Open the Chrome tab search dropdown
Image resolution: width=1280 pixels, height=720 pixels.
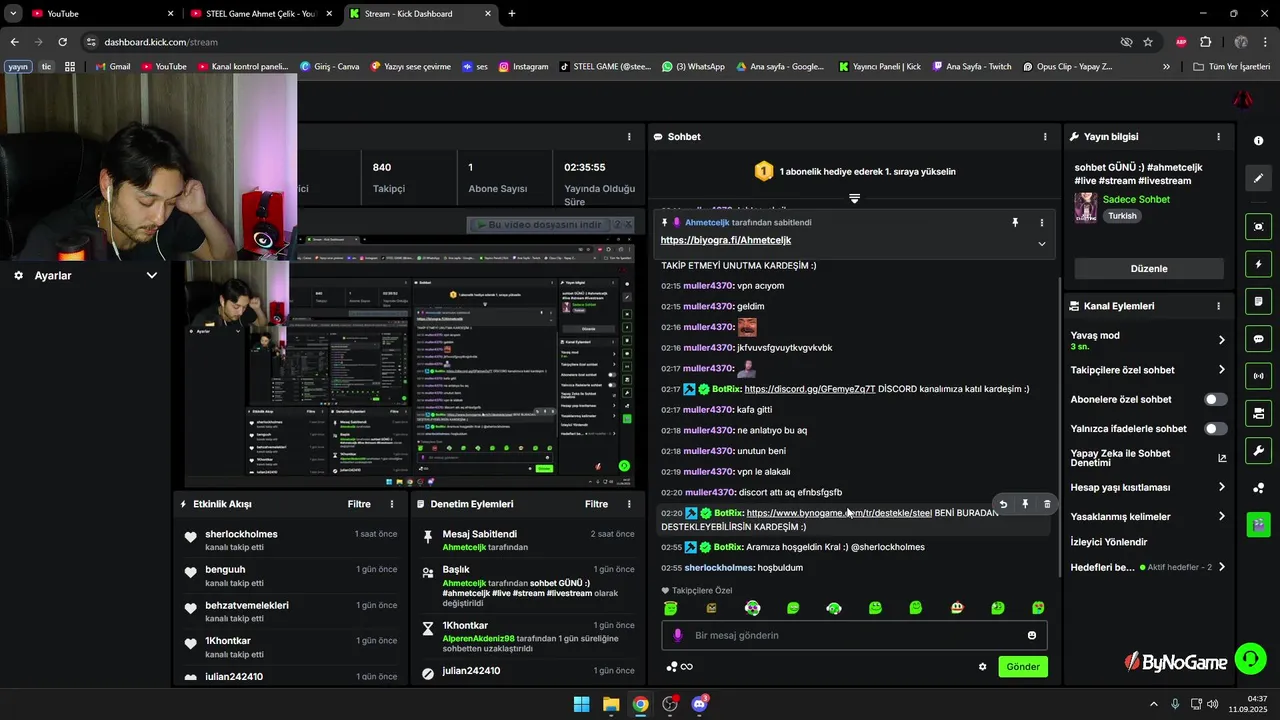coord(13,14)
